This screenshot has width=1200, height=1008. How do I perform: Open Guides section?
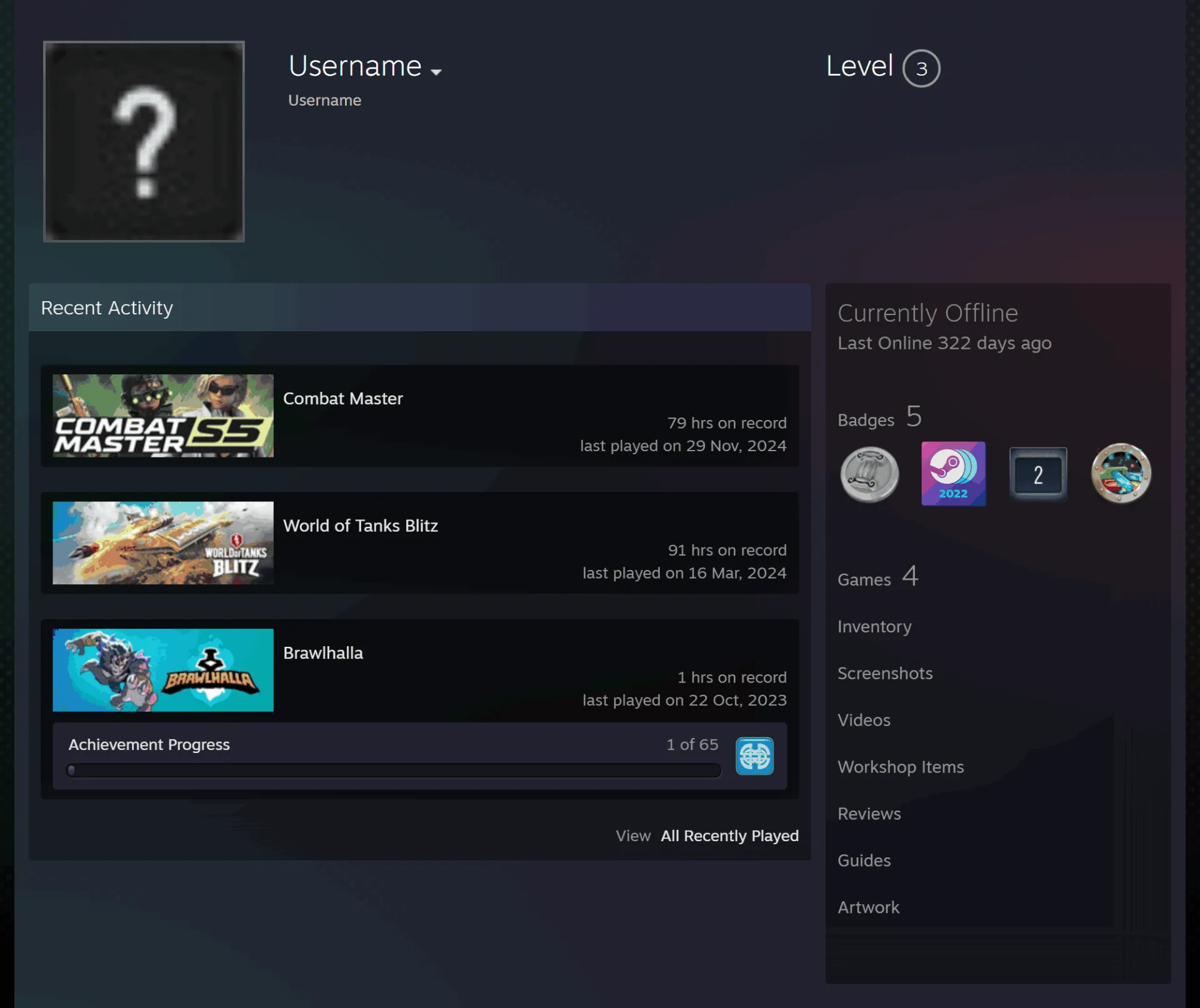864,861
